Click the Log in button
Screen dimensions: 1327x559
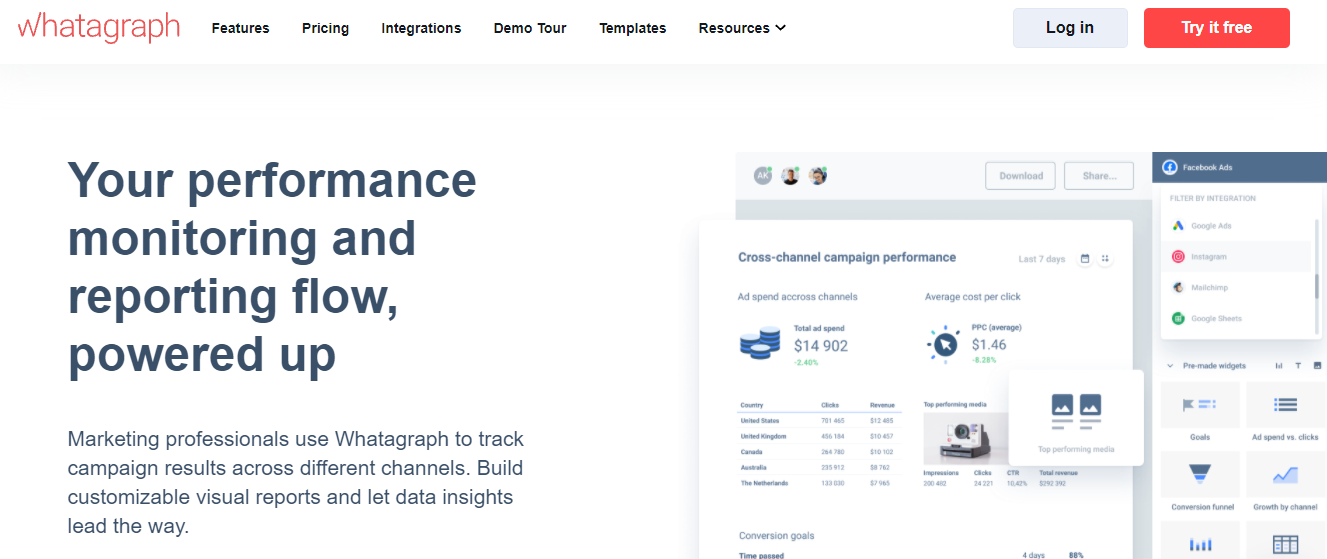coord(1069,28)
